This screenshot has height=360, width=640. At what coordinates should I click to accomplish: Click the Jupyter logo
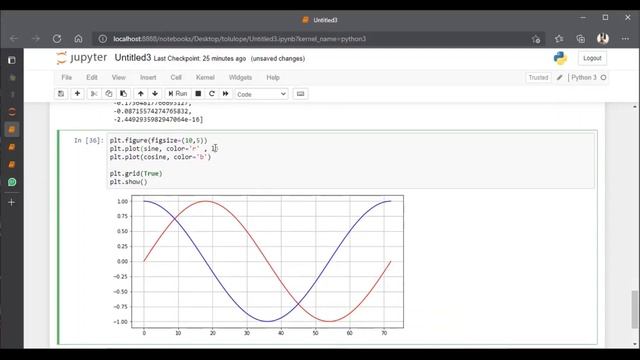coord(82,58)
